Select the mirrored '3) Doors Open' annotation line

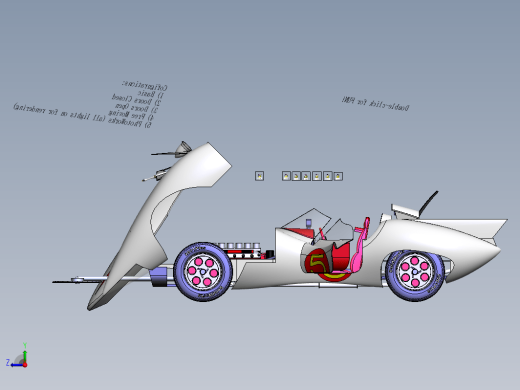point(136,107)
